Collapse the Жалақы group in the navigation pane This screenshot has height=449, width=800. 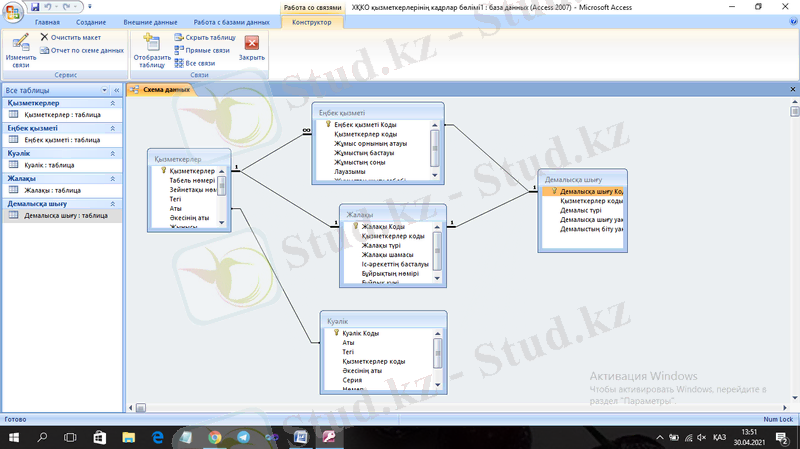[112, 178]
